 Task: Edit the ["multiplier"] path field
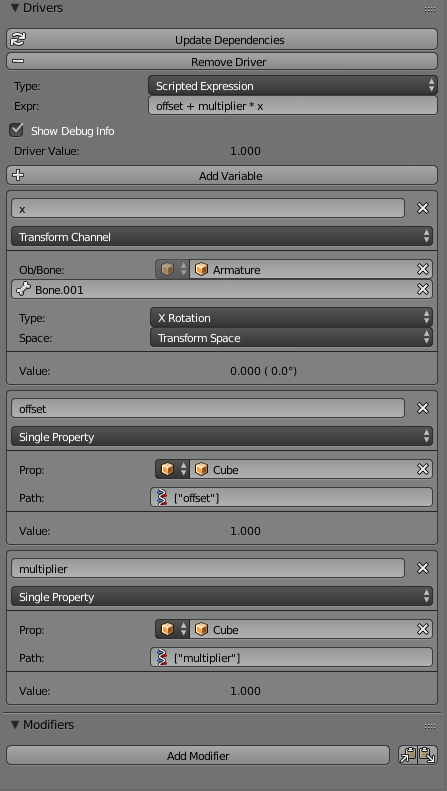(292, 657)
